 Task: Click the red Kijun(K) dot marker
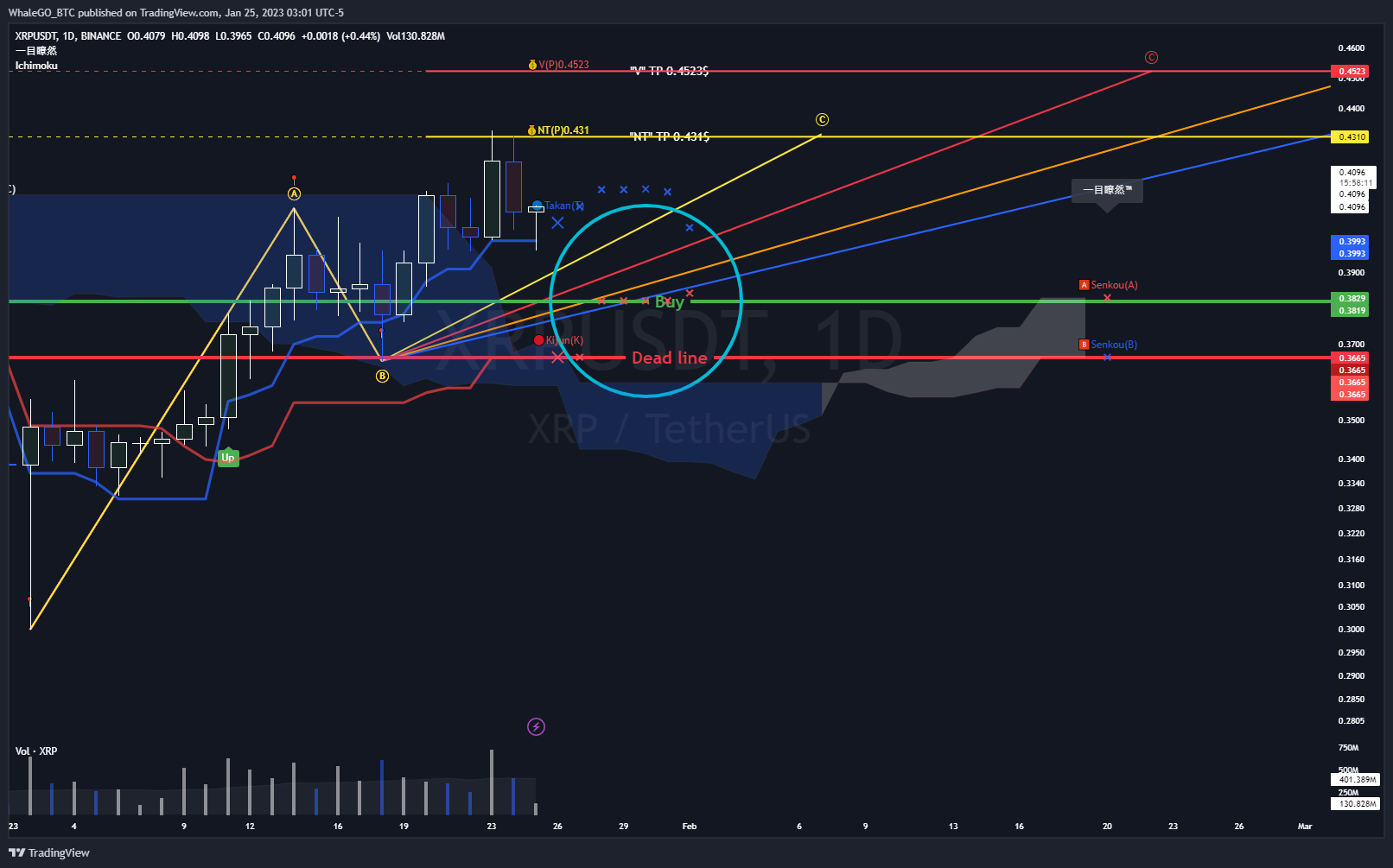pyautogui.click(x=539, y=340)
